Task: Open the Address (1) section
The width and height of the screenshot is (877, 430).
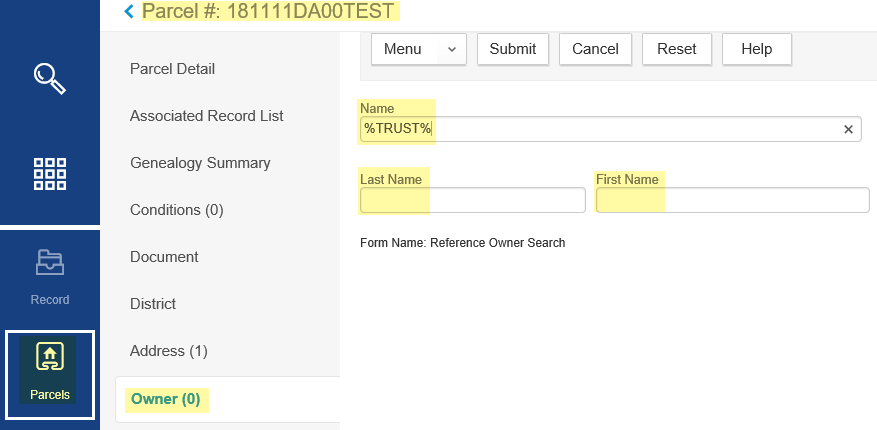Action: coord(169,351)
